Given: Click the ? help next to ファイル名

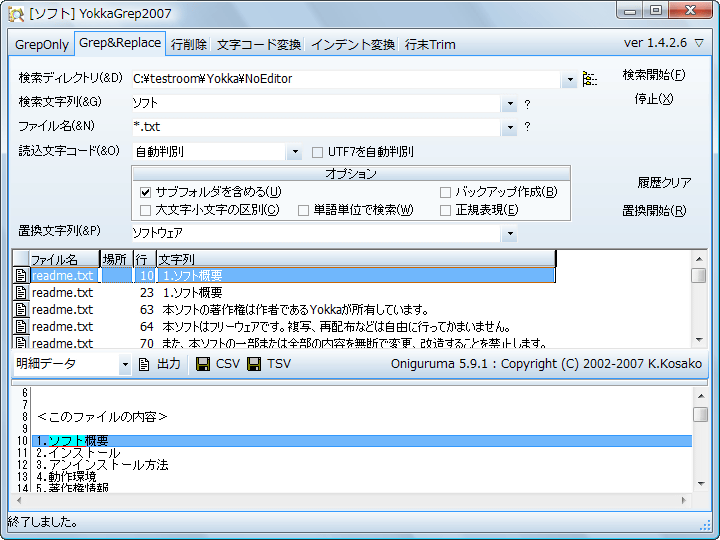Looking at the screenshot, I should [528, 127].
